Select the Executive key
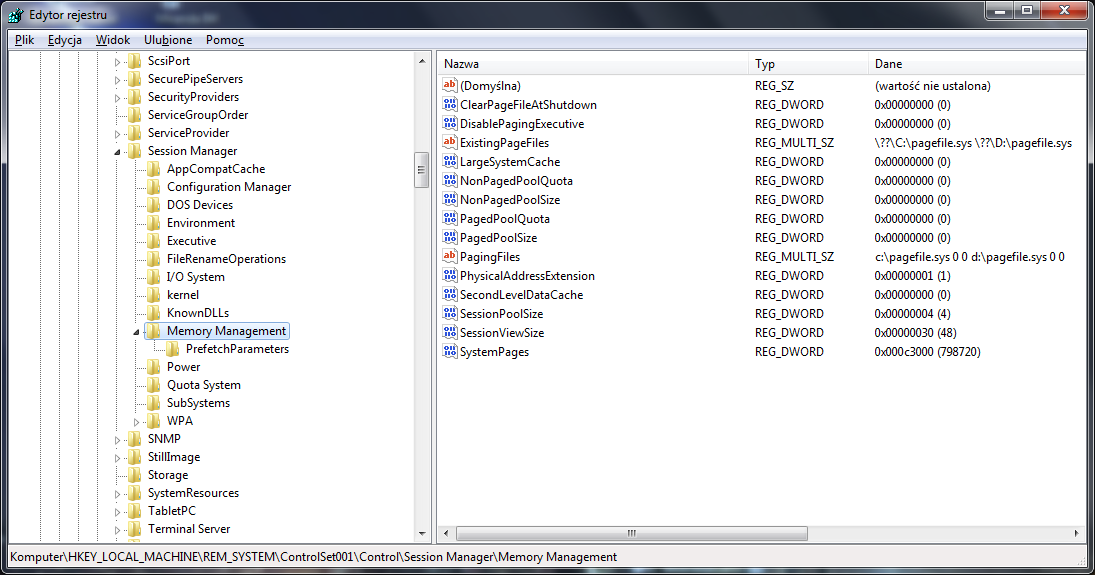This screenshot has height=575, width=1095. pyautogui.click(x=191, y=240)
